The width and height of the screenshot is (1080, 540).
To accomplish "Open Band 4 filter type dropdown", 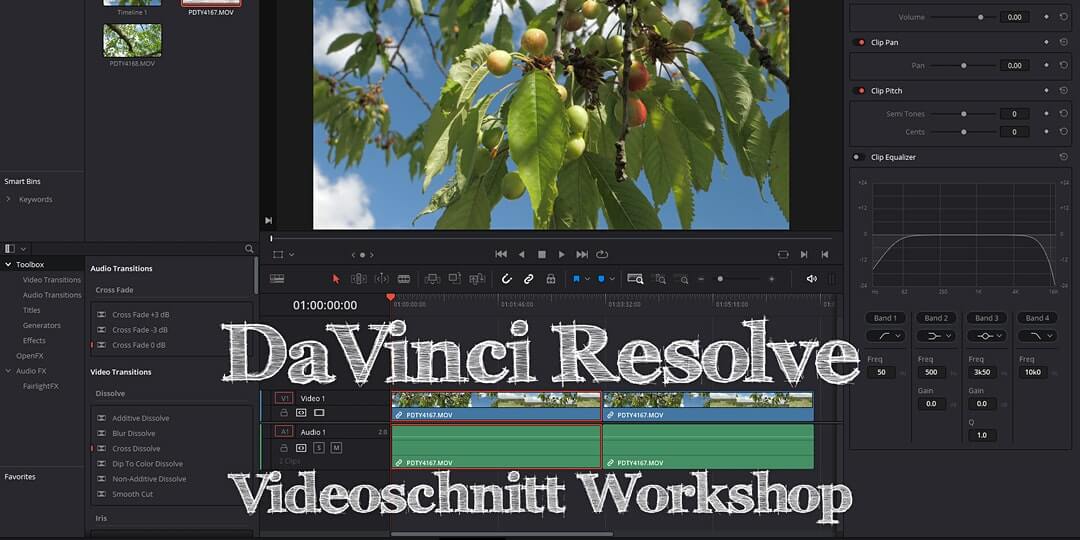I will pyautogui.click(x=1037, y=336).
